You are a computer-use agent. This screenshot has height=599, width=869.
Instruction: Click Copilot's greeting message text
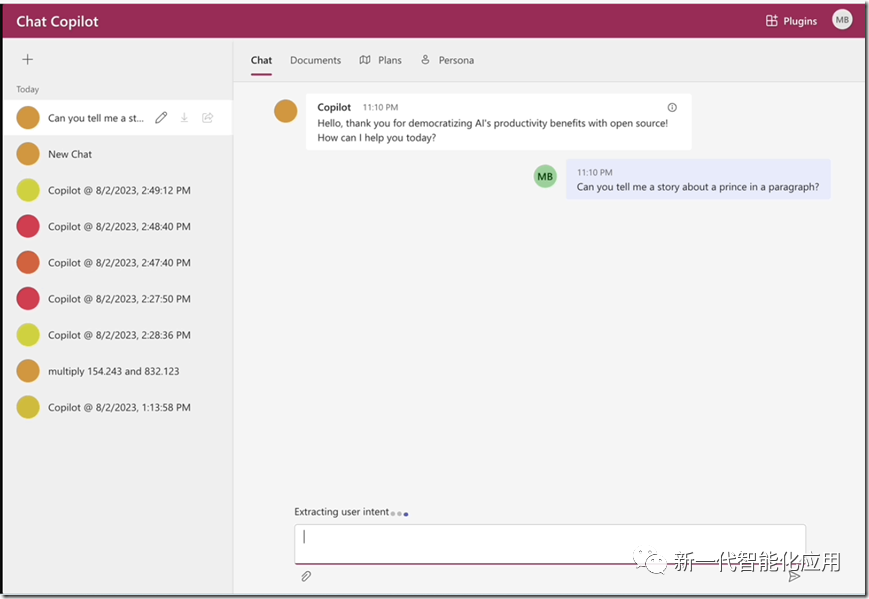pyautogui.click(x=493, y=130)
